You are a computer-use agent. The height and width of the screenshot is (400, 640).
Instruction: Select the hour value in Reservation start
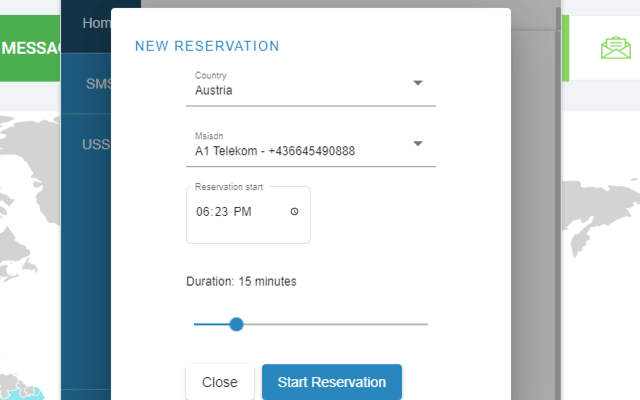point(203,212)
